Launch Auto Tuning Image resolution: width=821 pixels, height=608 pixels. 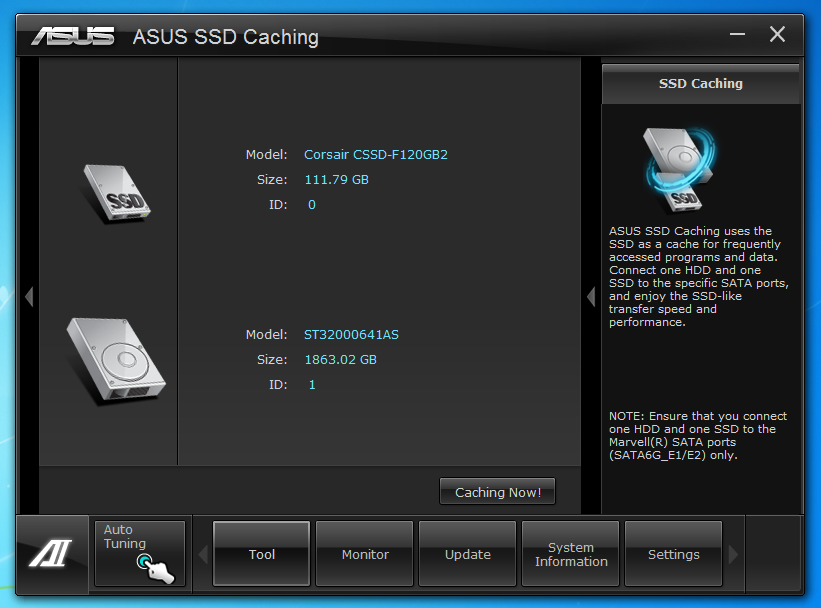click(x=140, y=553)
